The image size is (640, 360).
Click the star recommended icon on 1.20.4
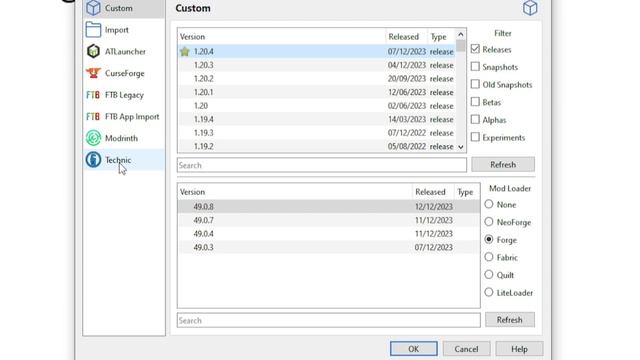[184, 51]
